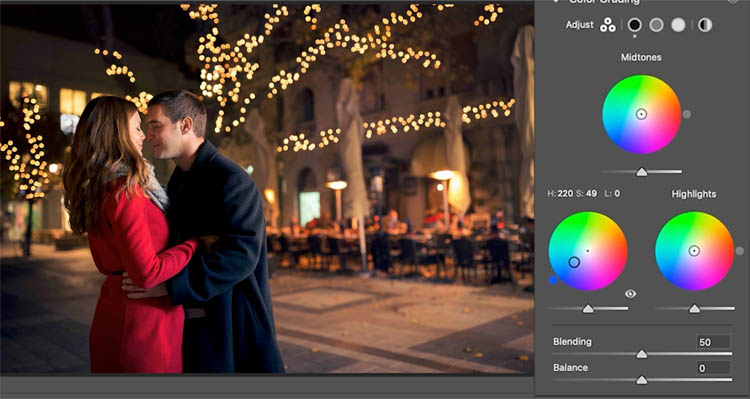This screenshot has height=399, width=750.
Task: Click the blue hue dot outside the Shadows wheel
Action: (553, 280)
